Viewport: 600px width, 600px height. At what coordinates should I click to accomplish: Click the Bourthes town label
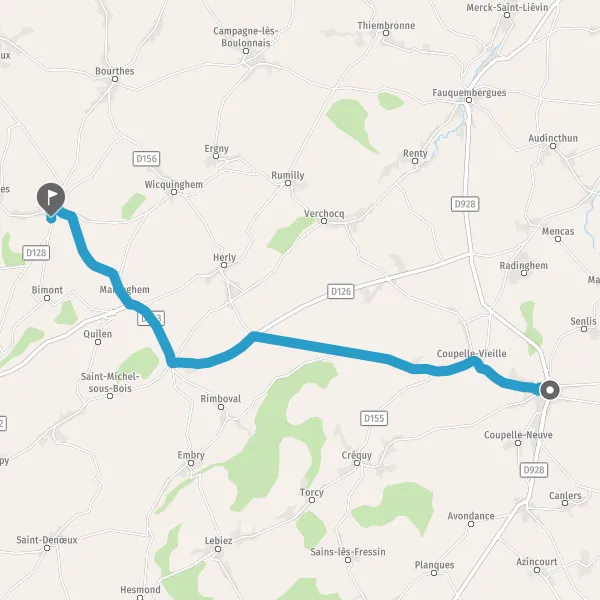coord(115,71)
